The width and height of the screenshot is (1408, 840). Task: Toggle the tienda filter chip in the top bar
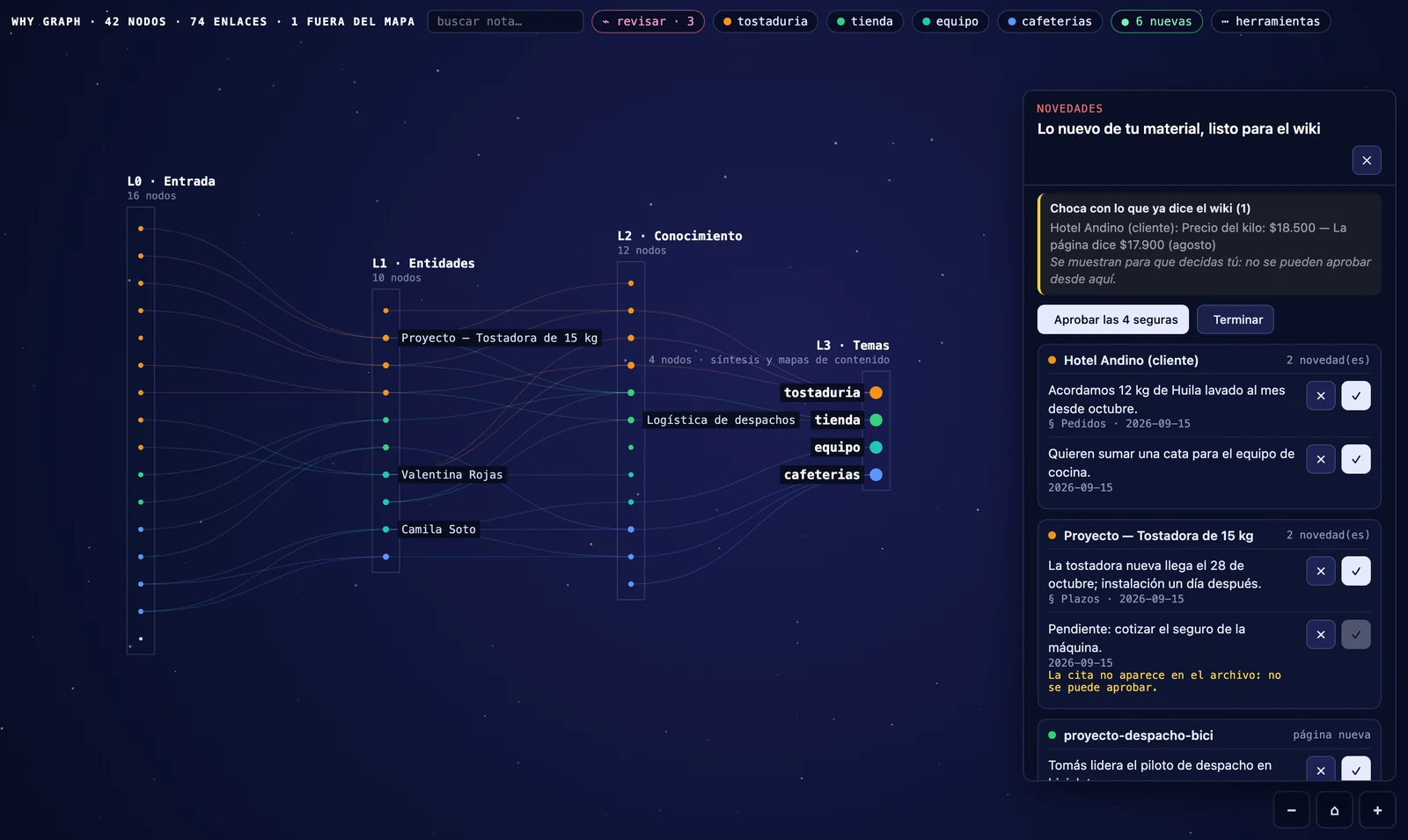pos(865,21)
